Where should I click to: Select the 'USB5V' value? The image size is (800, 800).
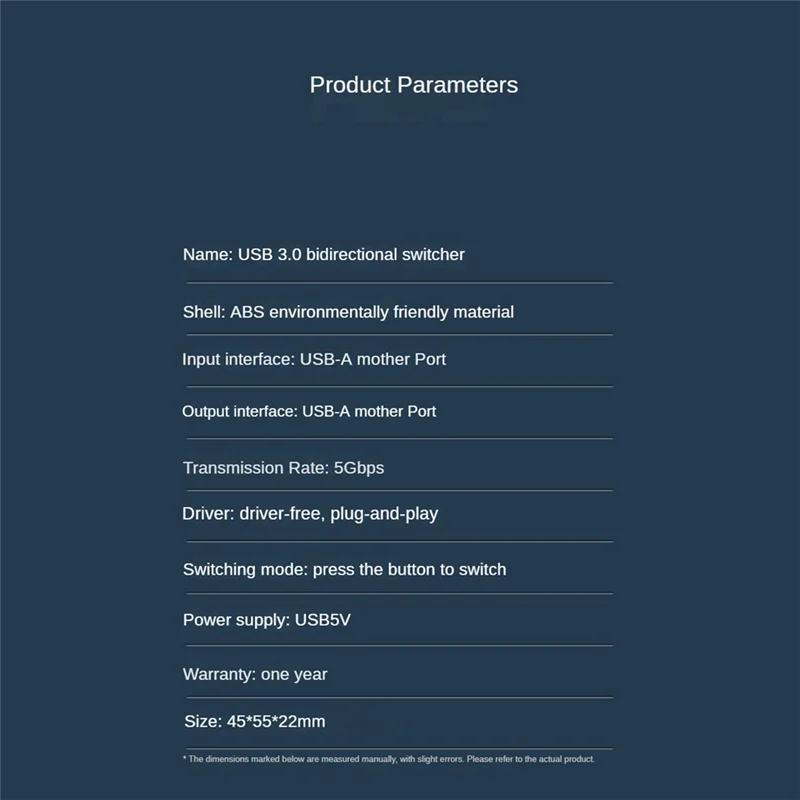[323, 620]
